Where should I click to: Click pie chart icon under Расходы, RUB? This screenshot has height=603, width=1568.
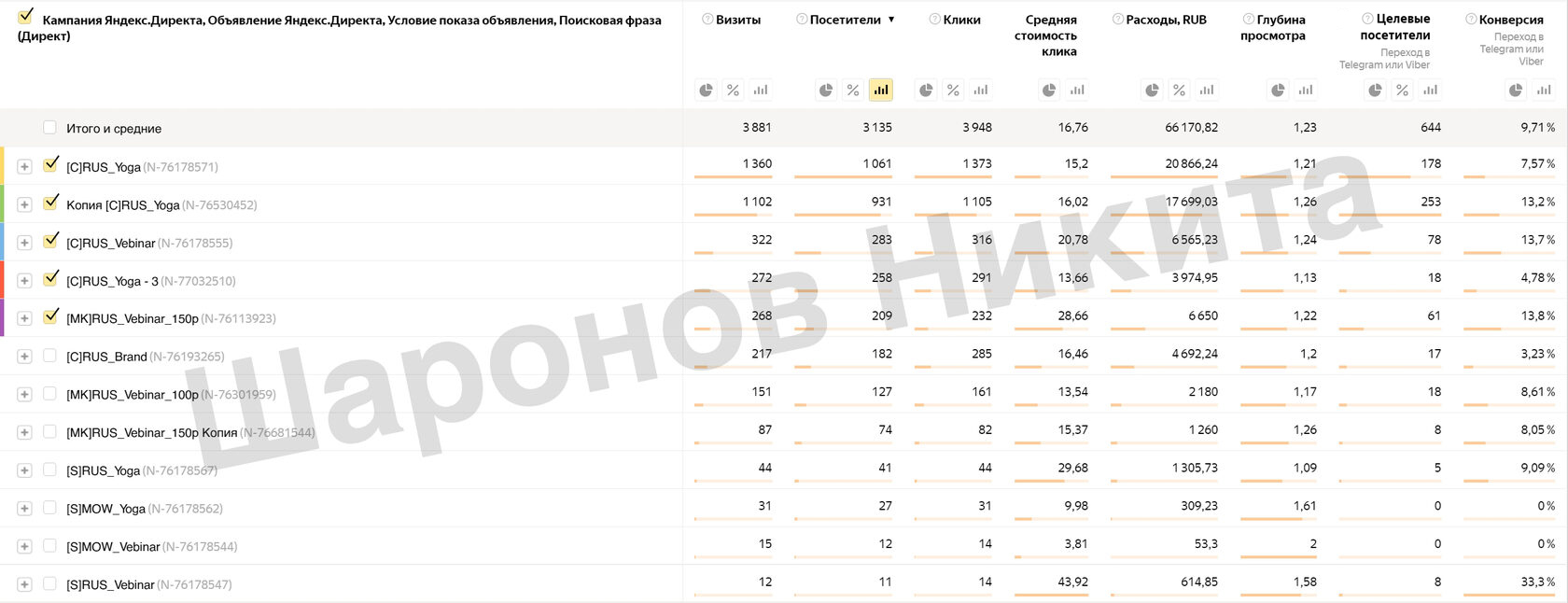point(1152,90)
